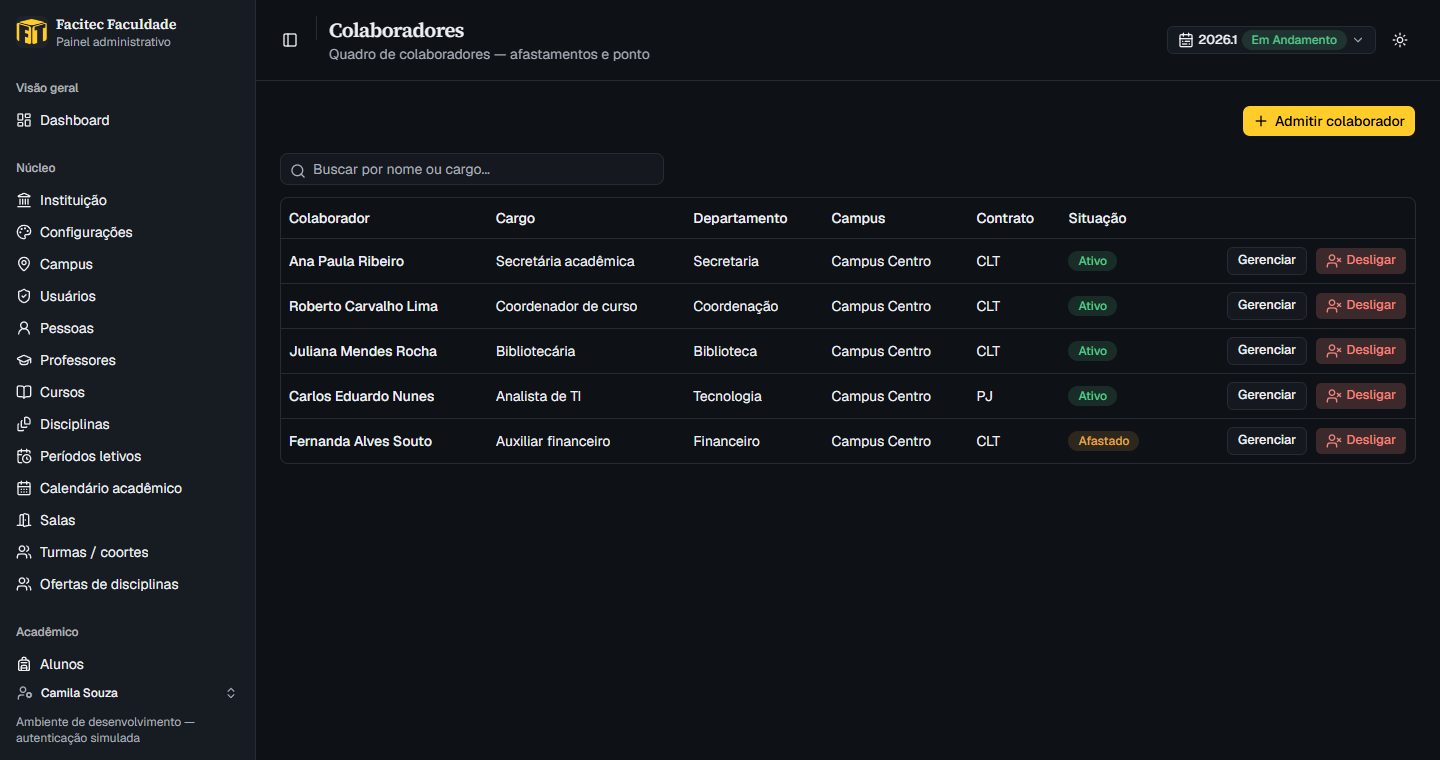Open the 2026.1 period selector dropdown

click(1271, 40)
